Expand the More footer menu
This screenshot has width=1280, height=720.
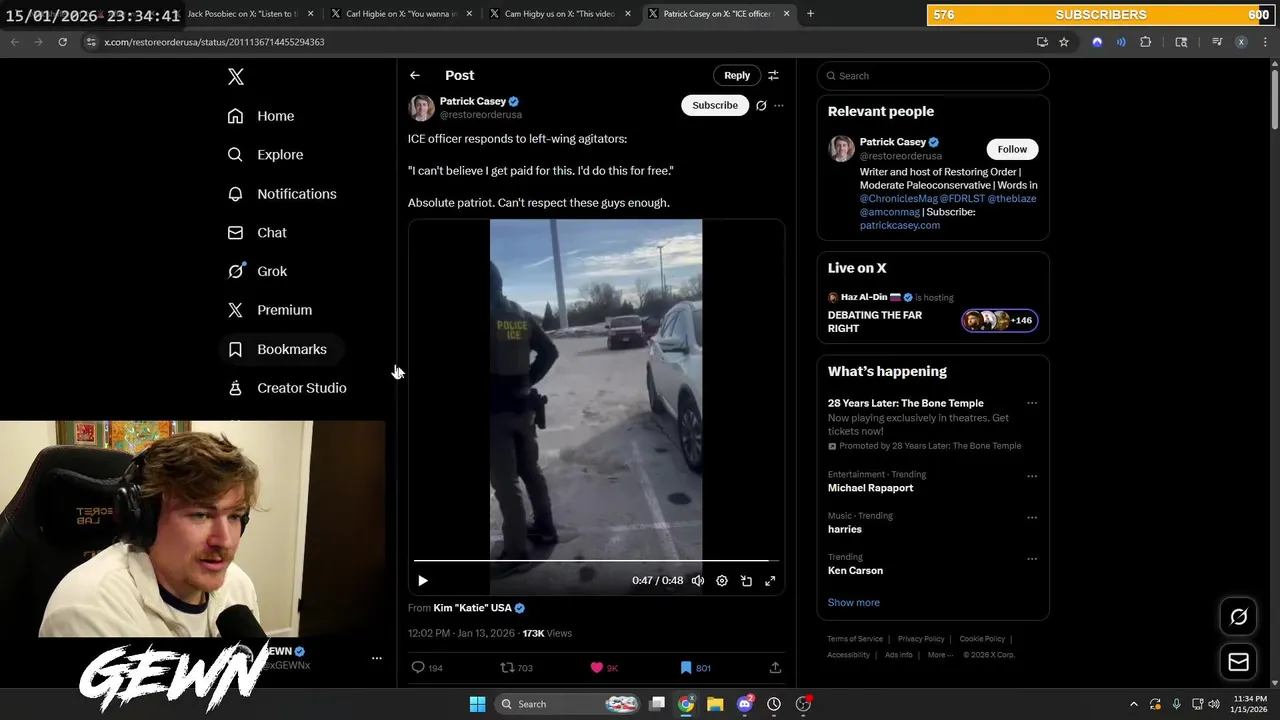(940, 655)
